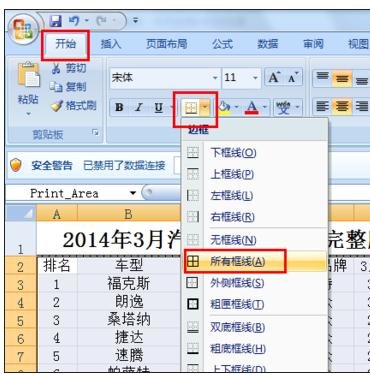This screenshot has height=374, width=370.
Task: Click the cell containing 捷达
Action: (129, 338)
